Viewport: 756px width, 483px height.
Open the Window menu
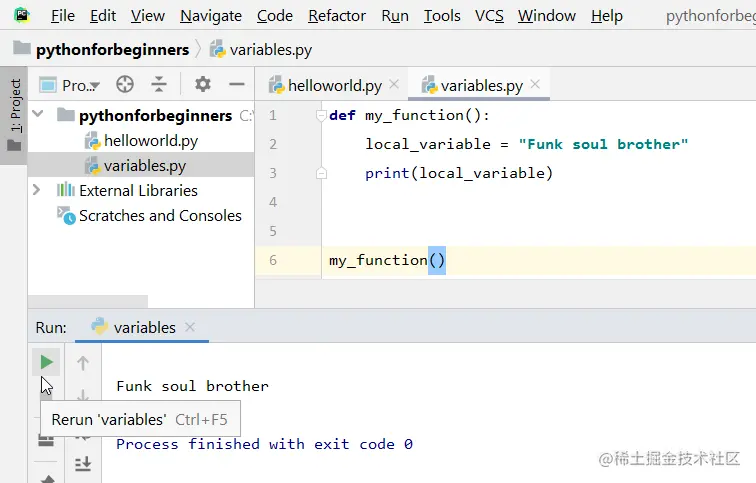coord(547,16)
